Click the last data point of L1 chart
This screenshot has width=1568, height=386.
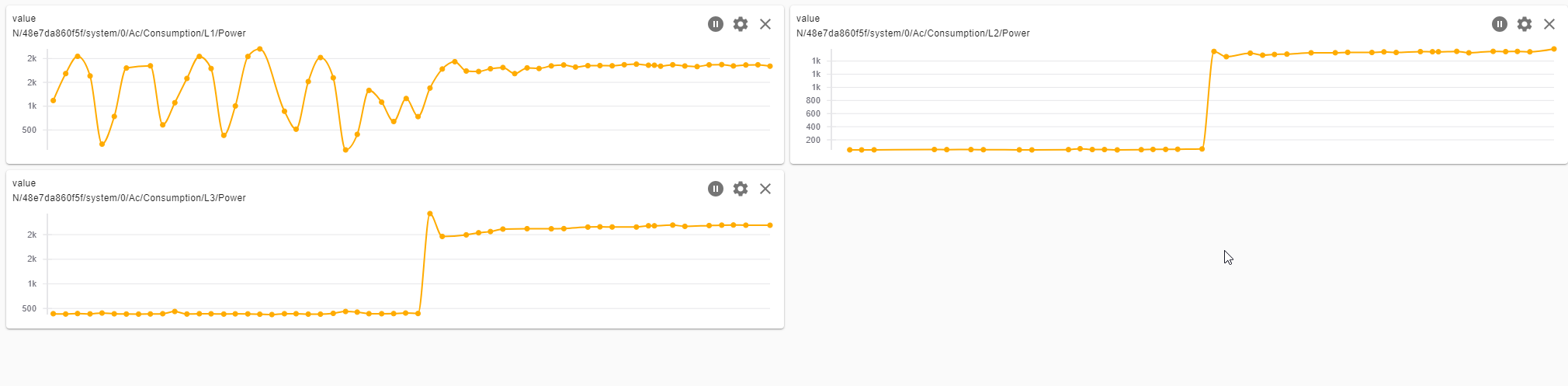(x=770, y=66)
